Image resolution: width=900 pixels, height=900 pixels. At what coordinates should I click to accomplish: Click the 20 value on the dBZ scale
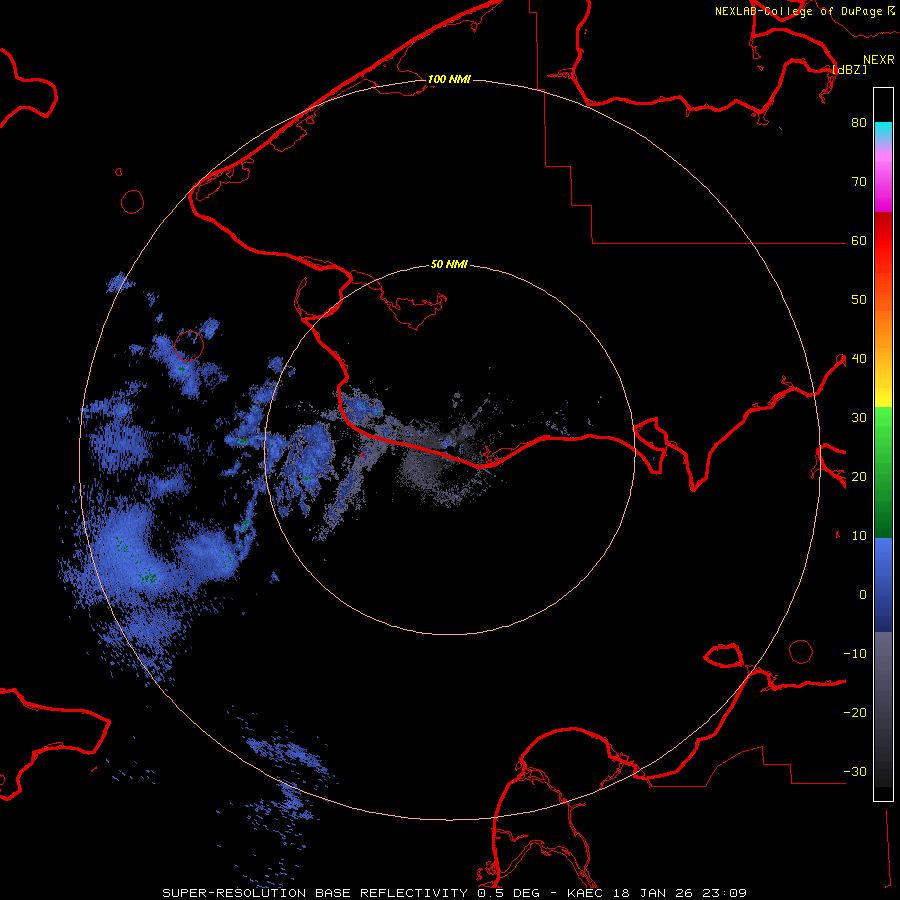(x=859, y=477)
